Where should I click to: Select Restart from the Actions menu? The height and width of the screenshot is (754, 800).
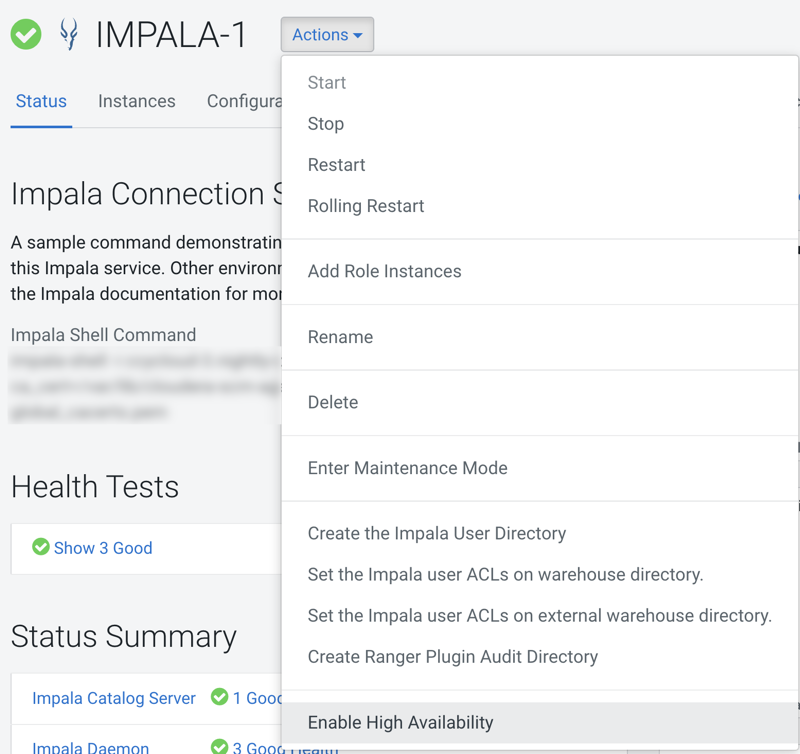click(x=337, y=164)
